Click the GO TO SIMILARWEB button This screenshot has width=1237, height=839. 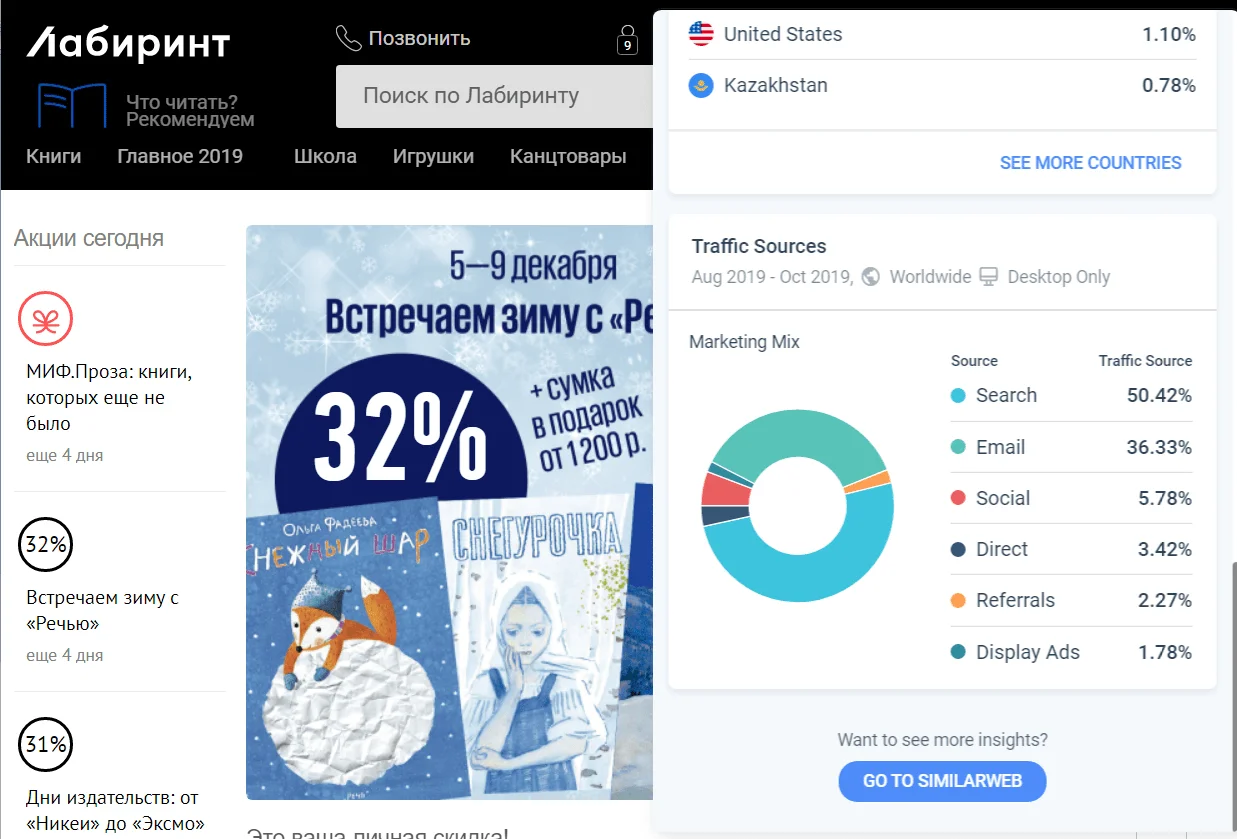(x=942, y=781)
